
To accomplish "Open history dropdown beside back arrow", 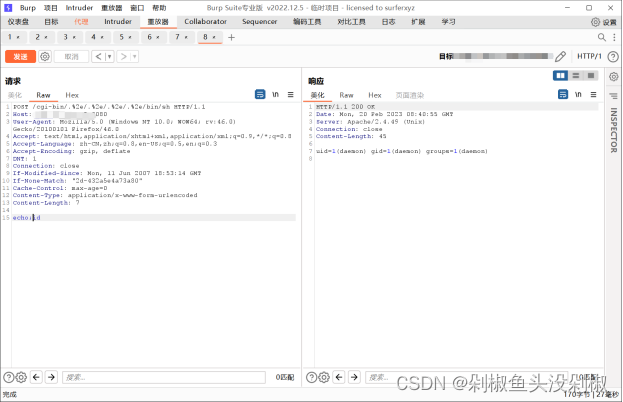I will coord(110,56).
